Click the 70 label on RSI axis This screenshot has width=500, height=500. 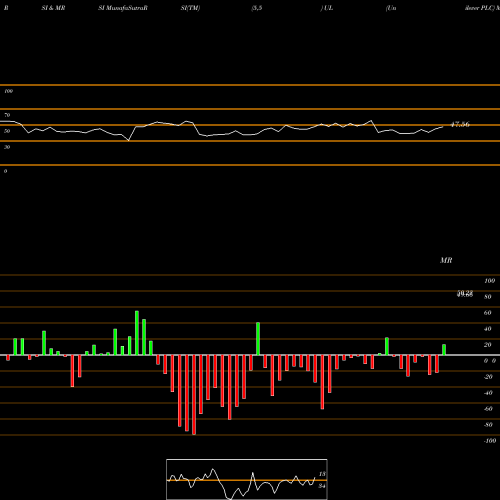coord(7,115)
